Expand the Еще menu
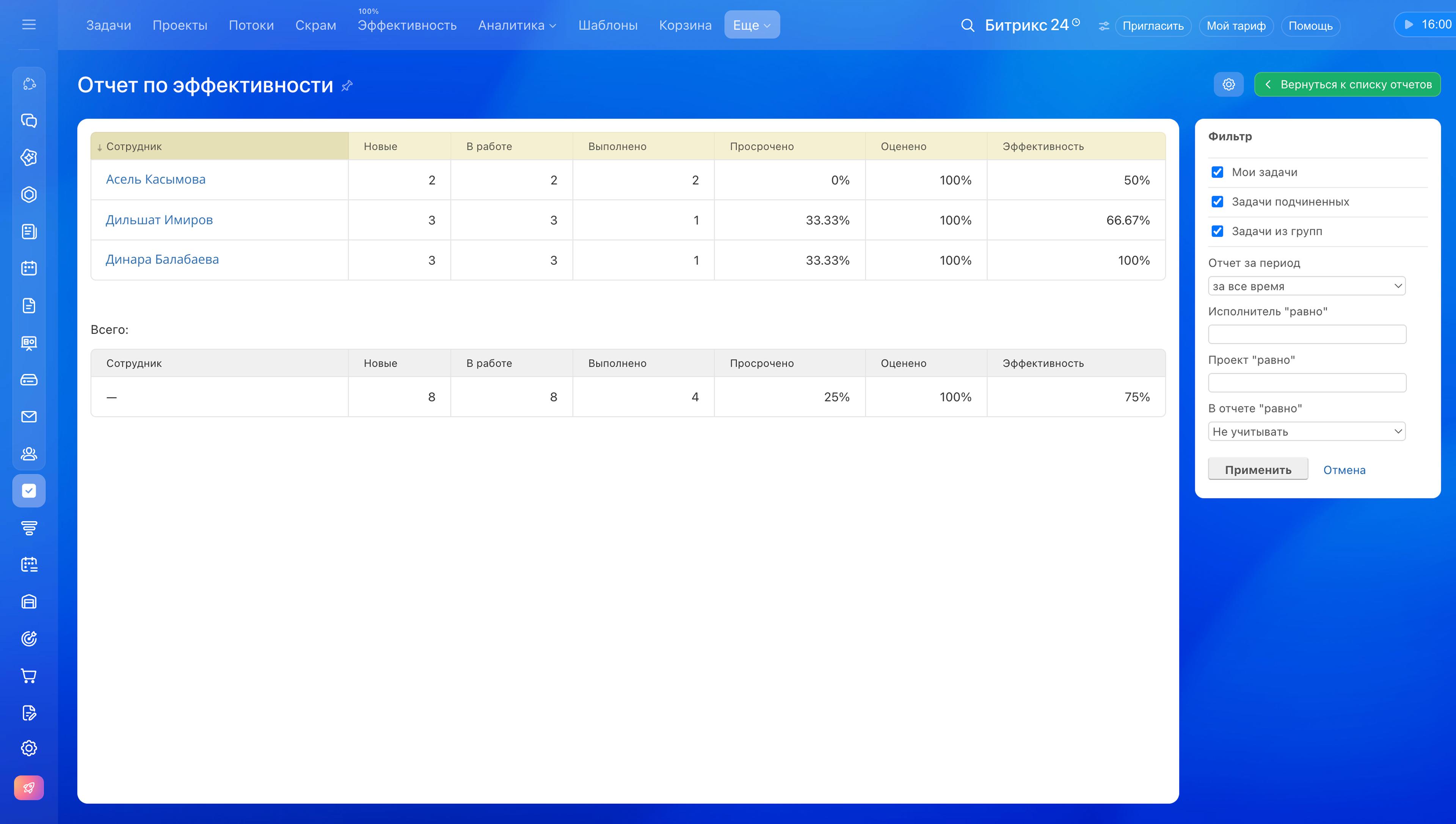The width and height of the screenshot is (1456, 824). pos(752,25)
